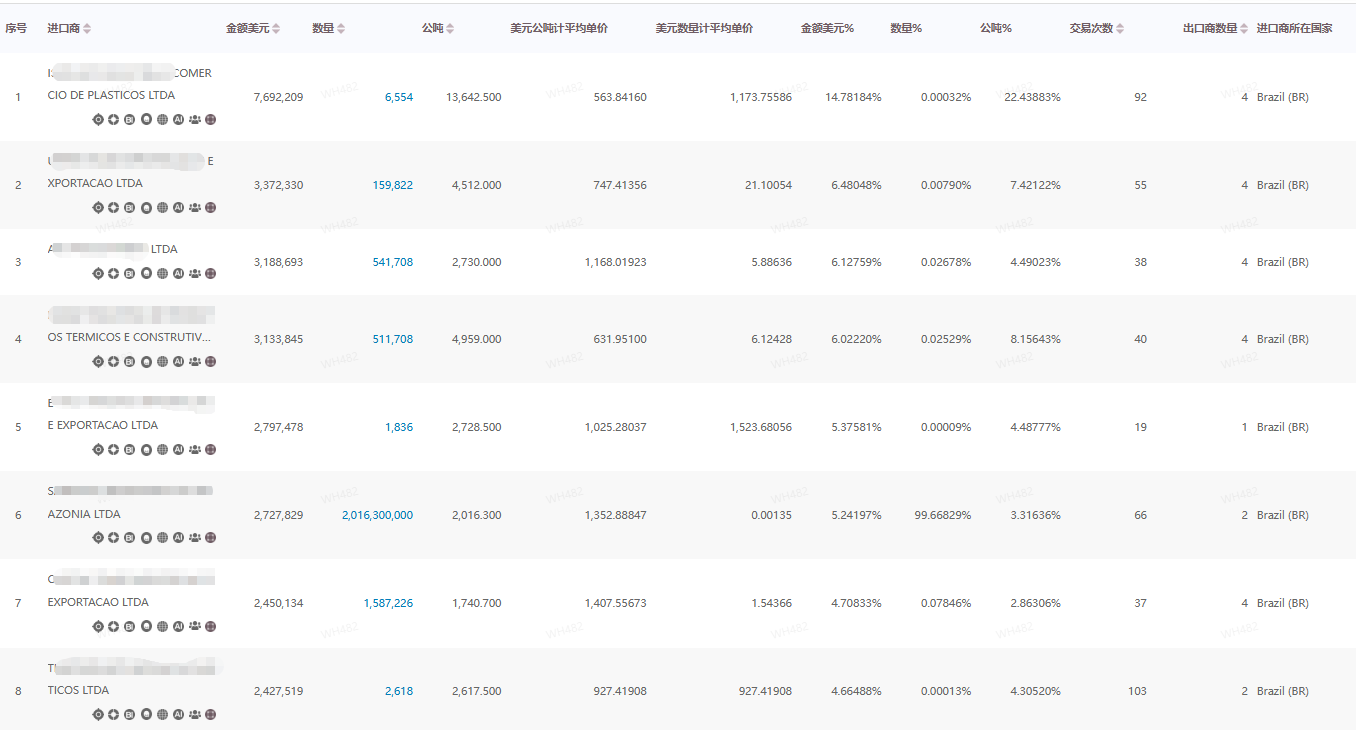Open quantity link 2,016,300,000

coord(377,515)
